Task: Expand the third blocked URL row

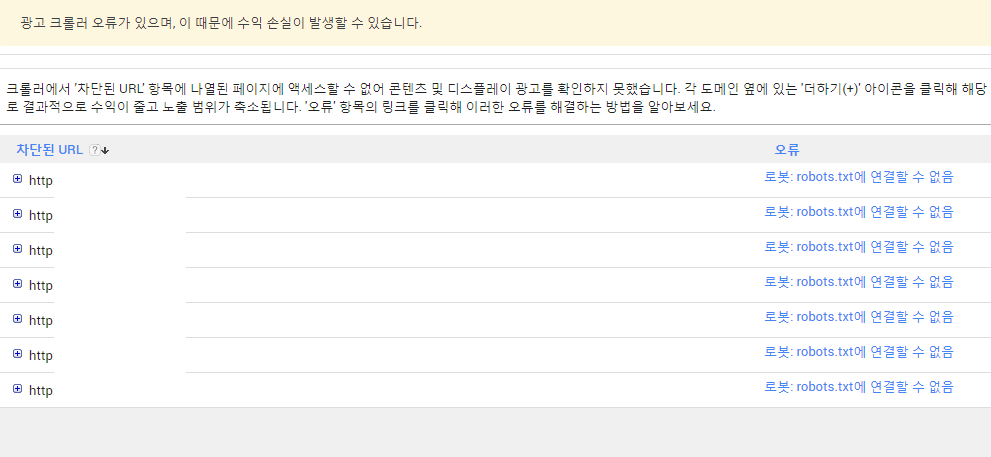Action: pos(17,249)
